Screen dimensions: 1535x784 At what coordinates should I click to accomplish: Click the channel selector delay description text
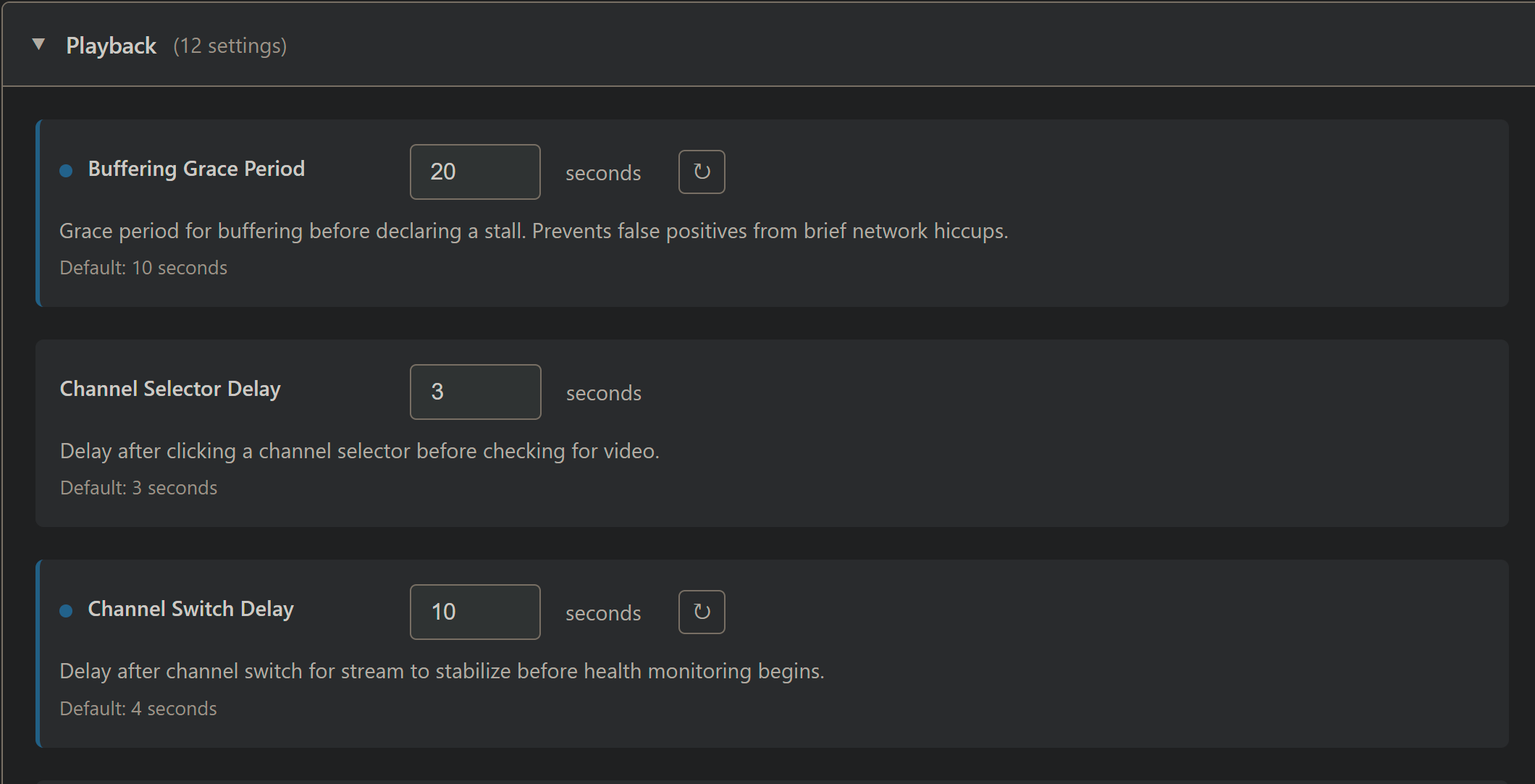click(359, 451)
